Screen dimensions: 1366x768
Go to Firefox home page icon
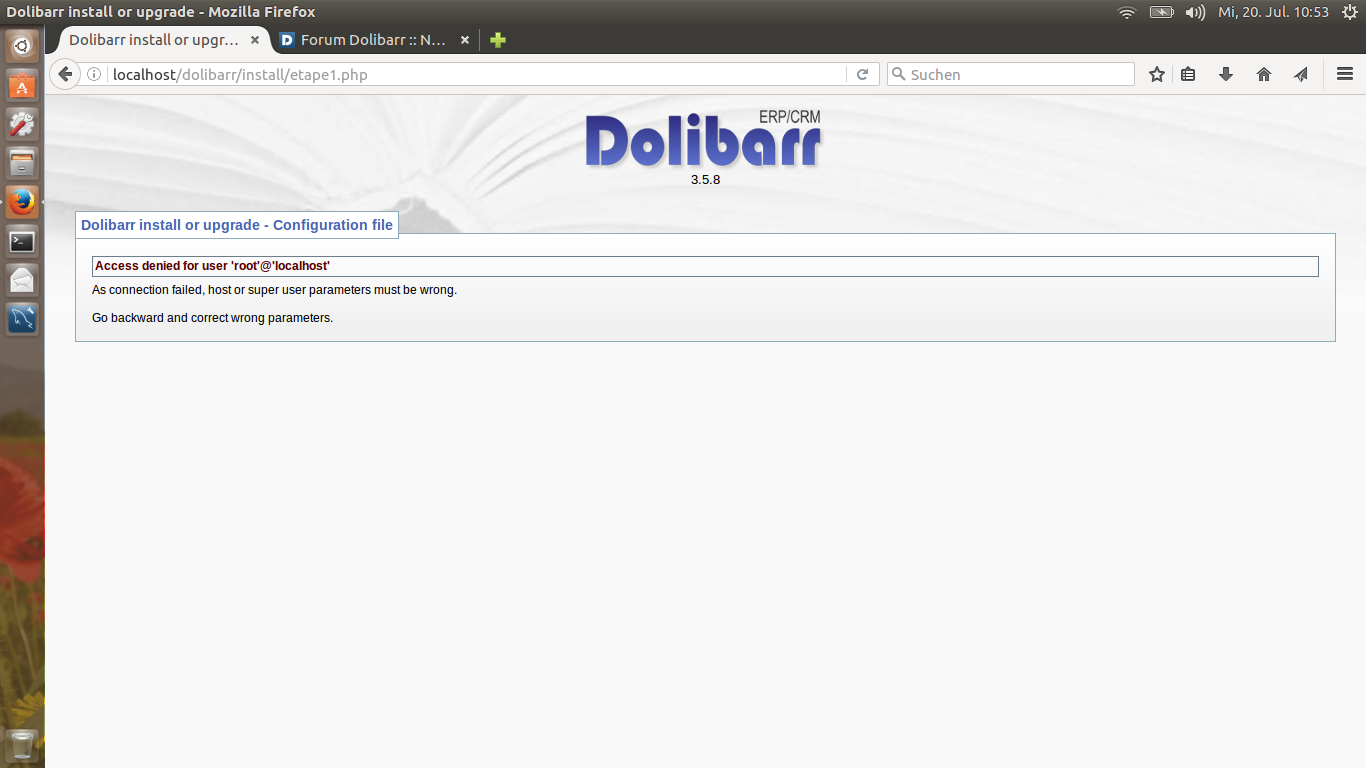pyautogui.click(x=1264, y=74)
